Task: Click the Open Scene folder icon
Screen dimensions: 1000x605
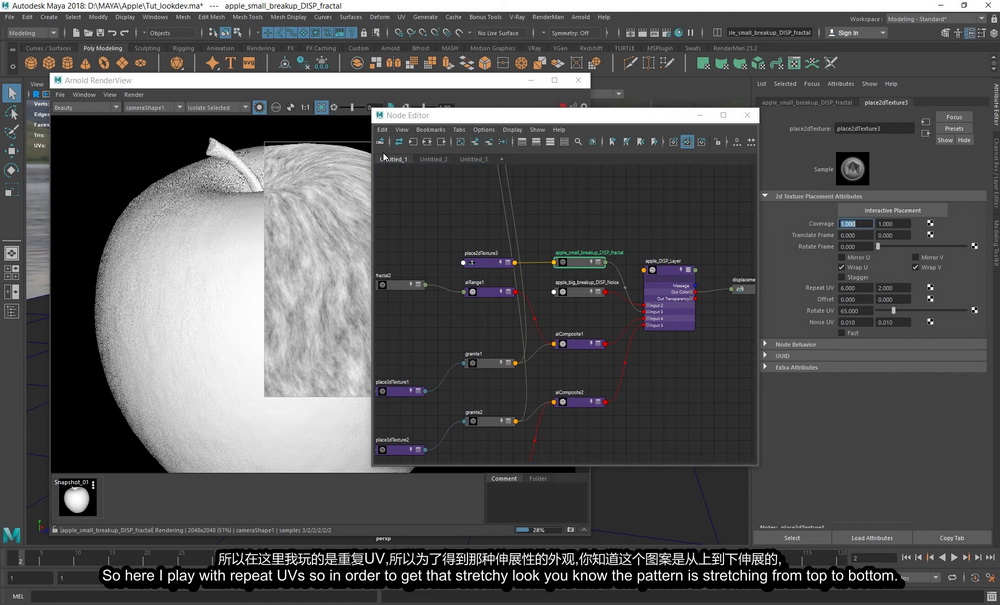Action: 89,33
